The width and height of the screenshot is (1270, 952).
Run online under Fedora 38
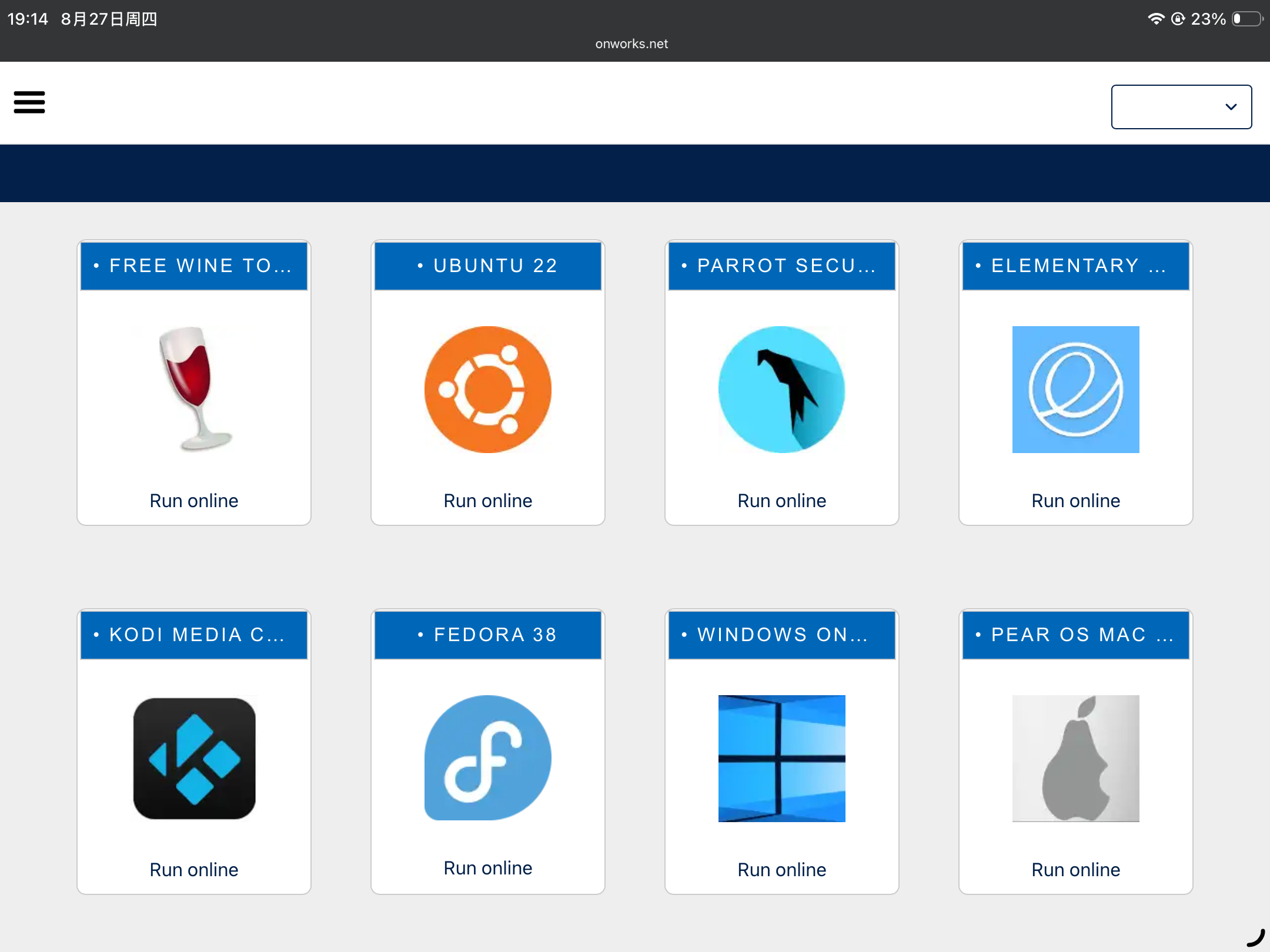click(488, 868)
